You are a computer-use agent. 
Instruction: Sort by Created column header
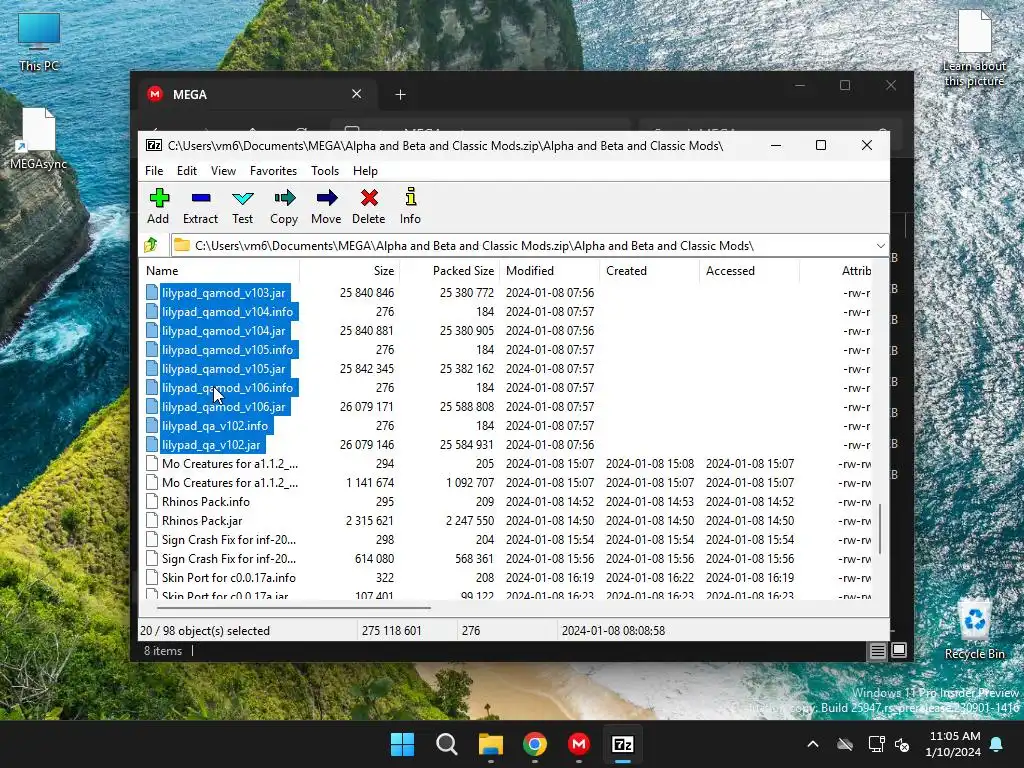click(x=649, y=270)
